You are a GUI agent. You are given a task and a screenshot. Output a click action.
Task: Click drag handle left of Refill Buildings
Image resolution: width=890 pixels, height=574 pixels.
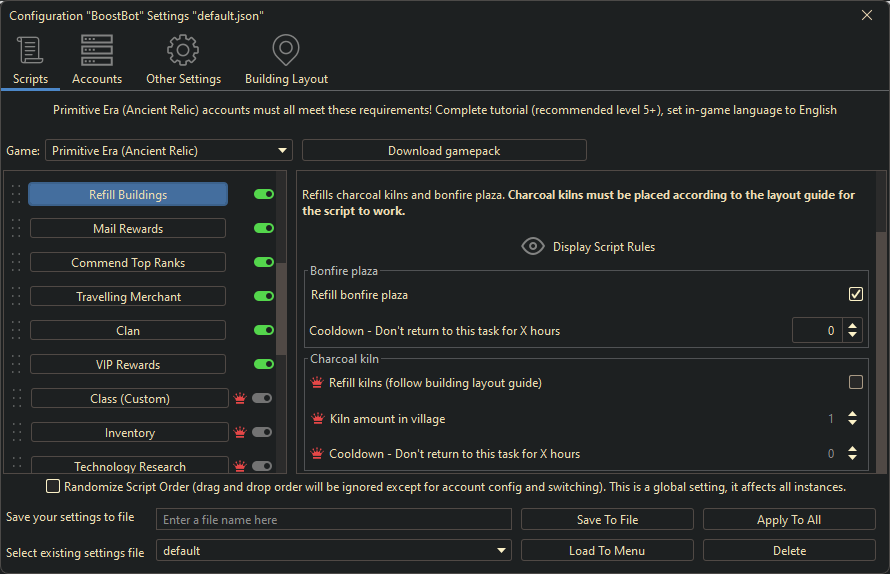[x=15, y=195]
